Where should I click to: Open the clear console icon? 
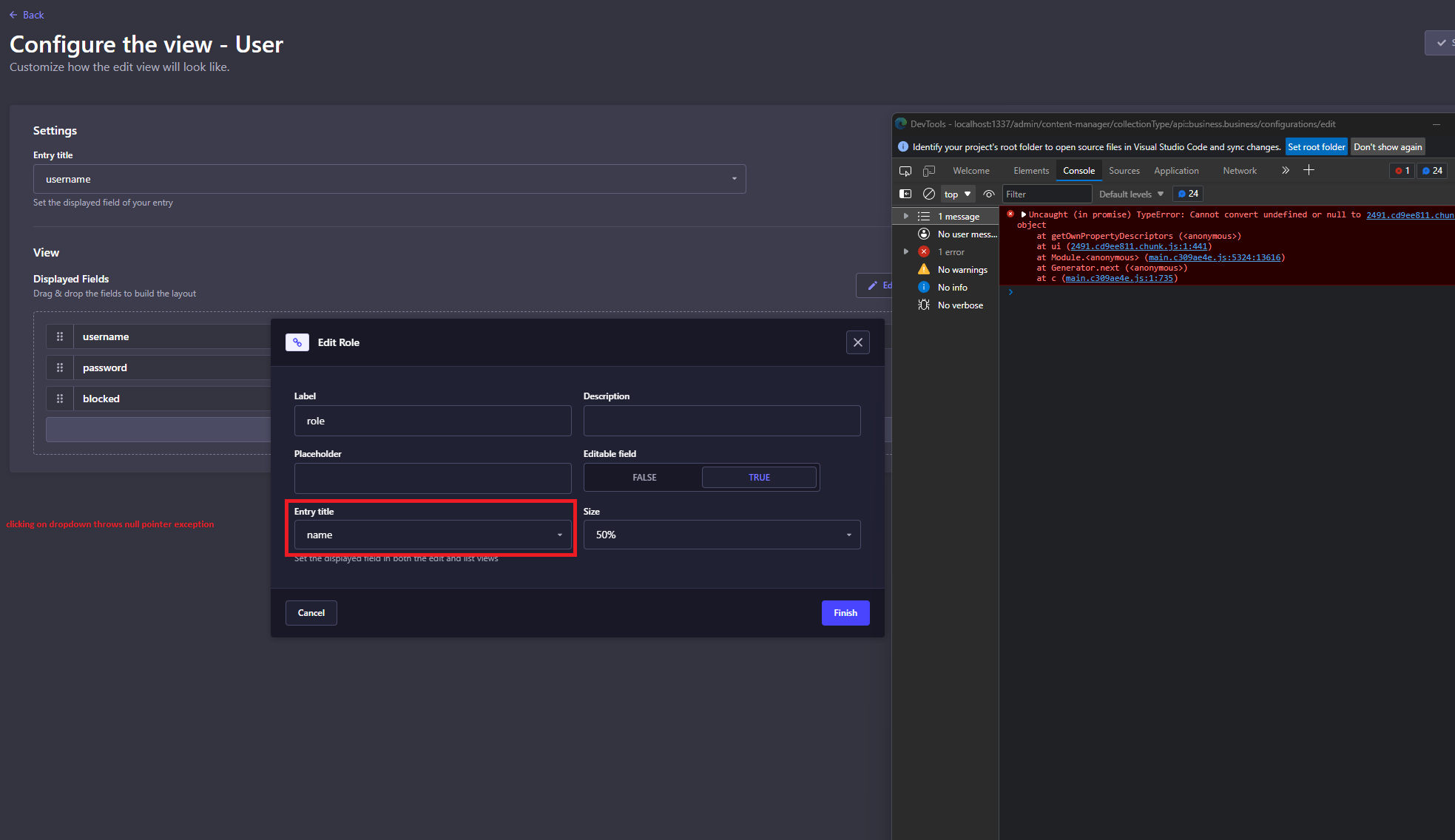(x=929, y=194)
